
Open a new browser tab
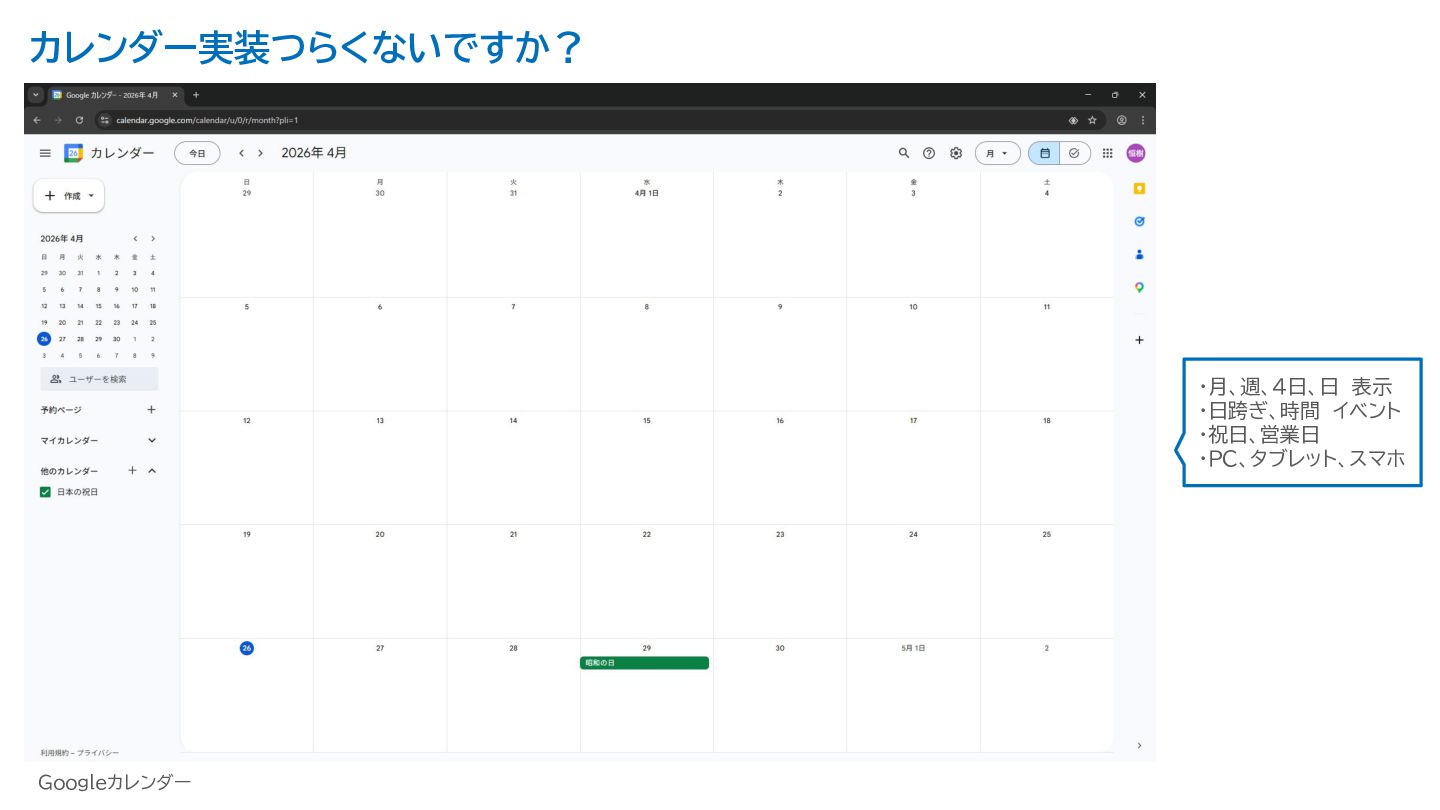196,95
